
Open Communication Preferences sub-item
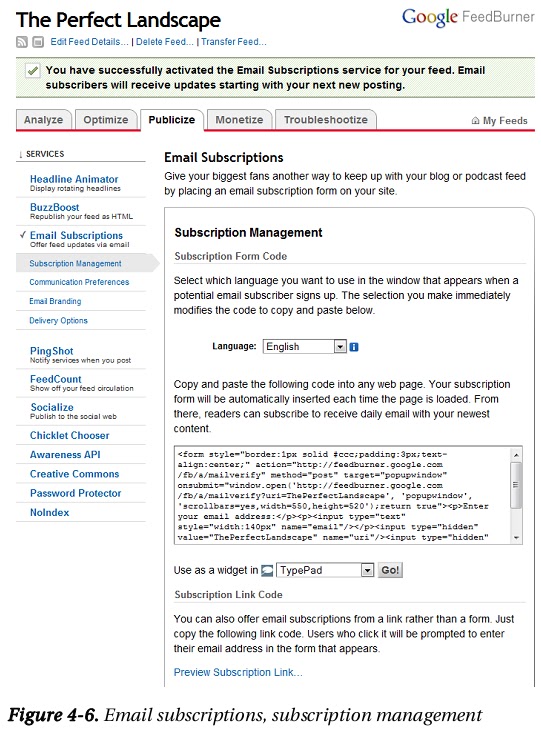coord(79,282)
